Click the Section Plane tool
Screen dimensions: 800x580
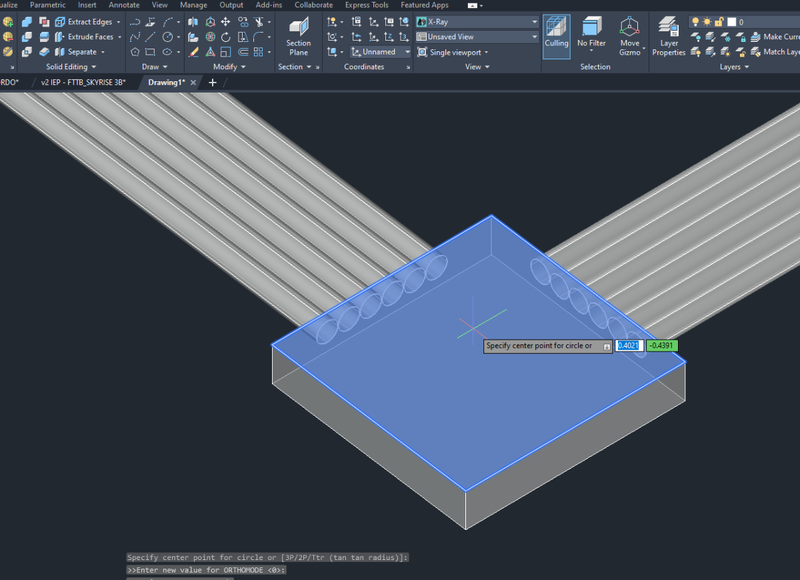click(298, 36)
